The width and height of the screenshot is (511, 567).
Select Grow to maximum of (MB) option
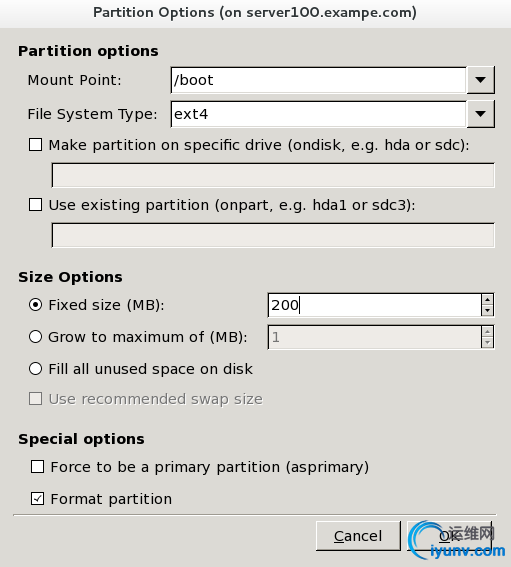pos(35,337)
